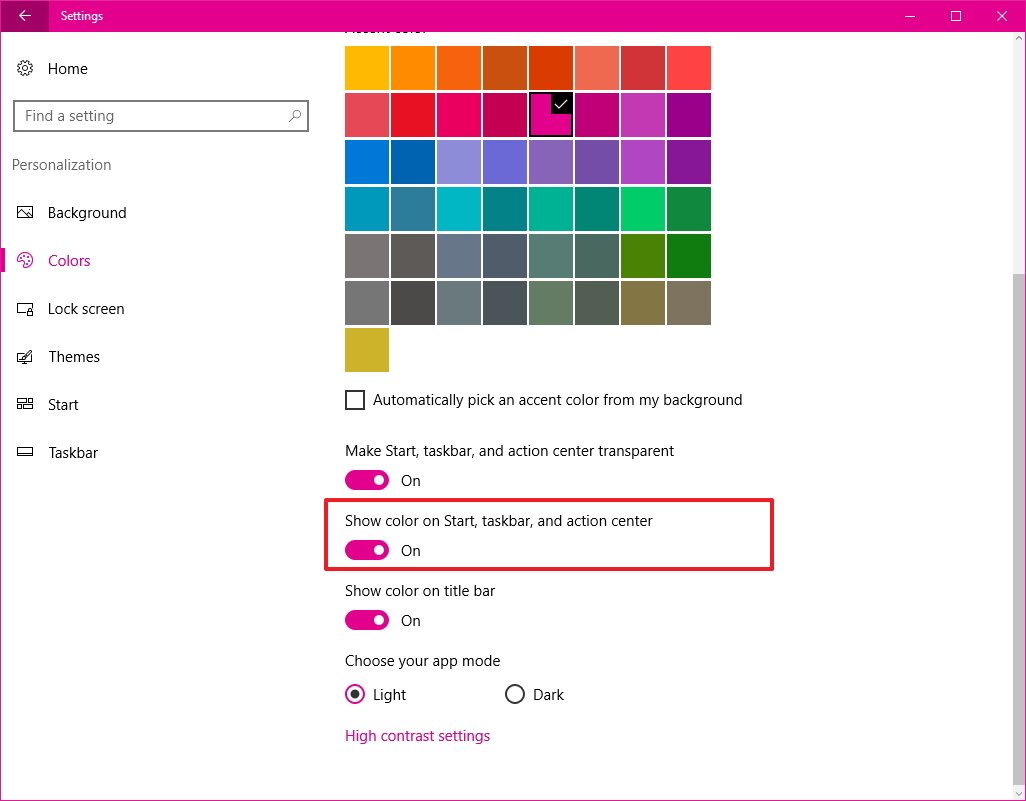Click the Themes icon in sidebar
The height and width of the screenshot is (801, 1026).
(x=26, y=357)
